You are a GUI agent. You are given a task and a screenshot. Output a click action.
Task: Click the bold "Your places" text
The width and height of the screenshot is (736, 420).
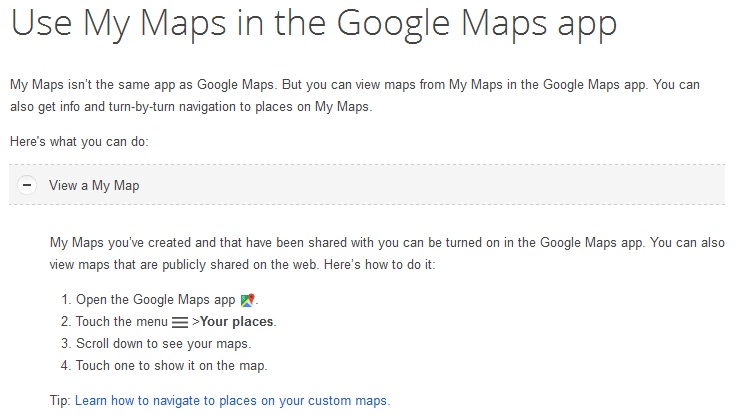point(238,321)
